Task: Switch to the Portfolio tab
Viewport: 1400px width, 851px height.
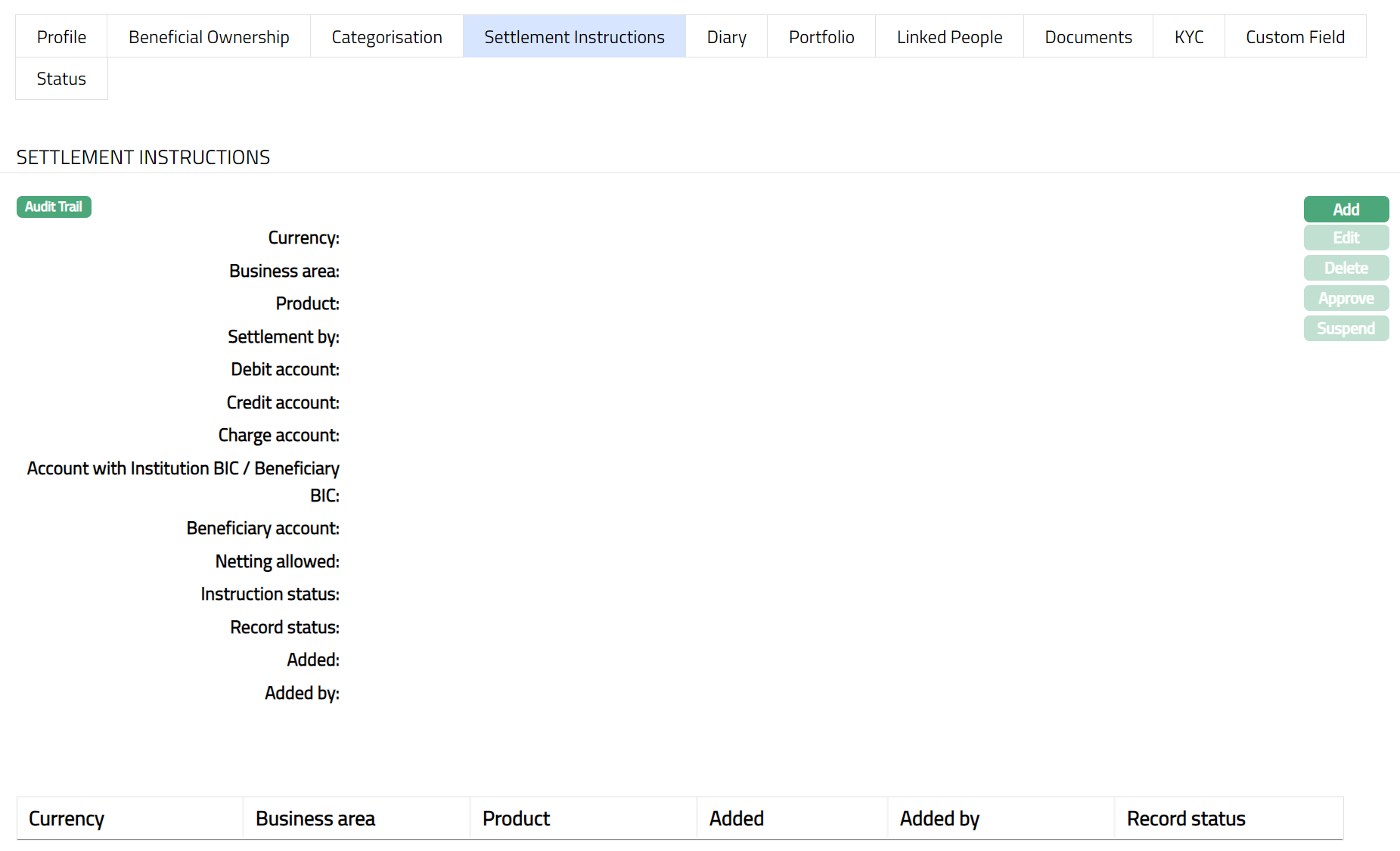Action: 821,37
